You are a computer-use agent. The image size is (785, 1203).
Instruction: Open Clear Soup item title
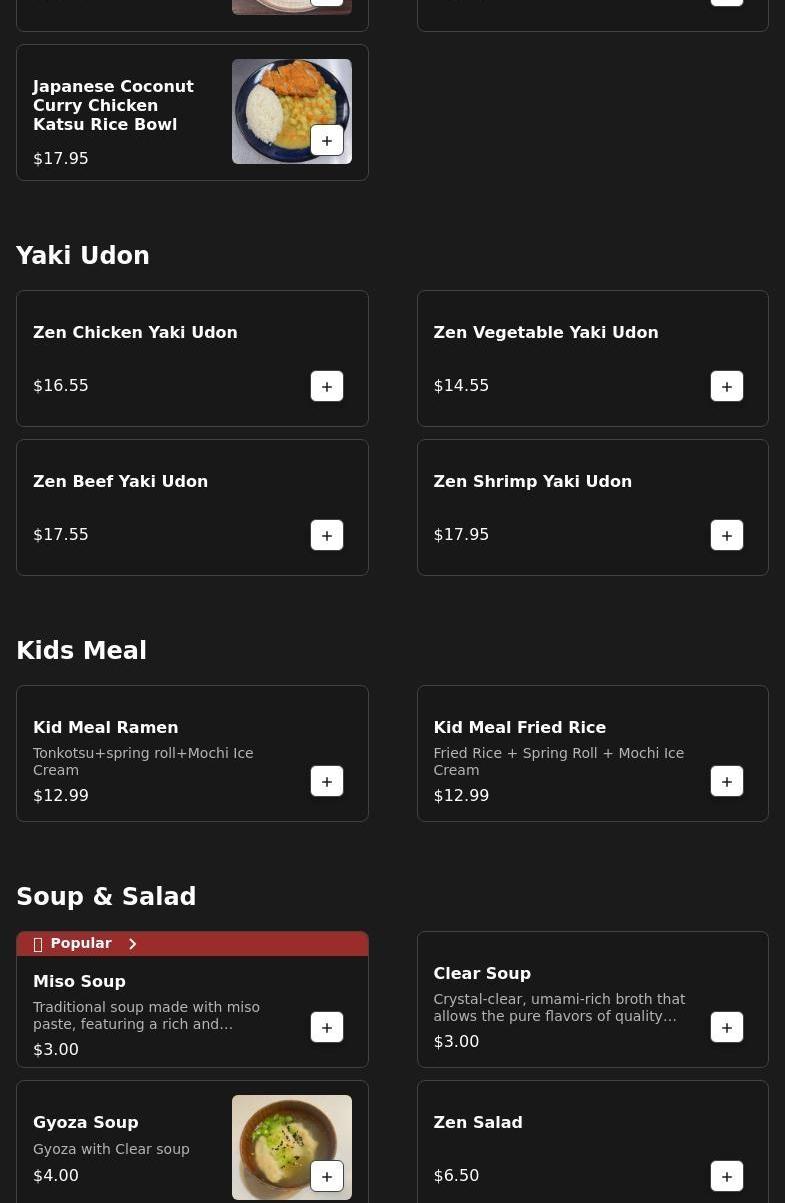pyautogui.click(x=482, y=974)
